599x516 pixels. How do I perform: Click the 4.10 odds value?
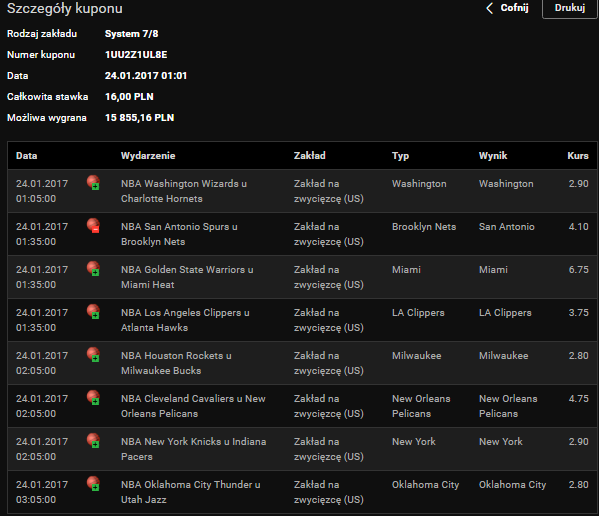[578, 226]
